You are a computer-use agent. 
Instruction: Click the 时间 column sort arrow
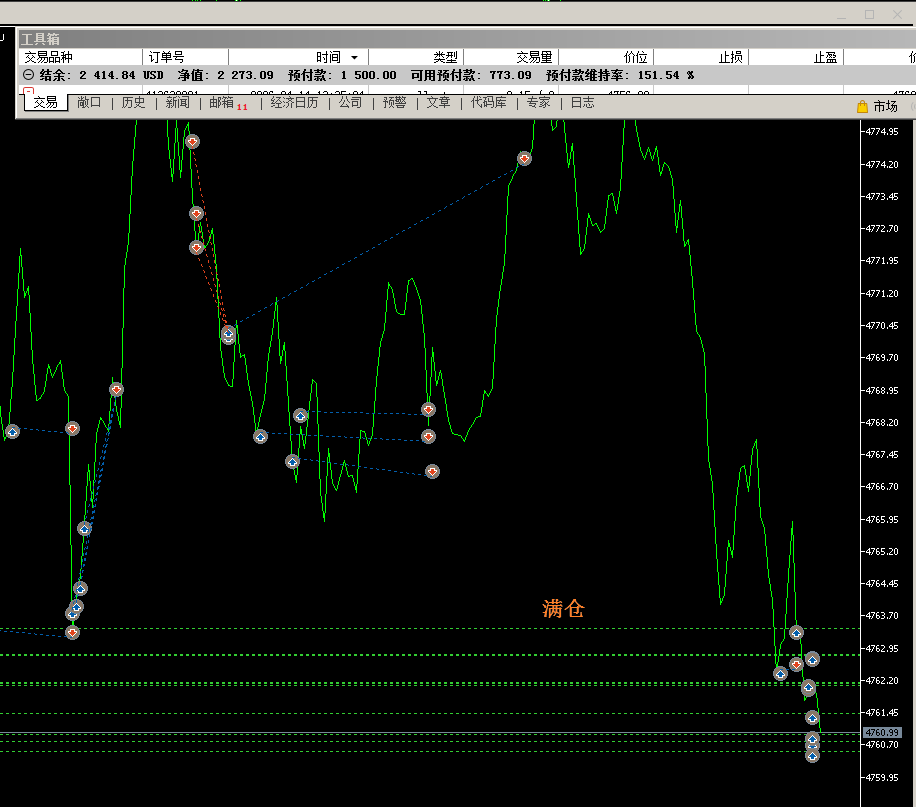(354, 58)
